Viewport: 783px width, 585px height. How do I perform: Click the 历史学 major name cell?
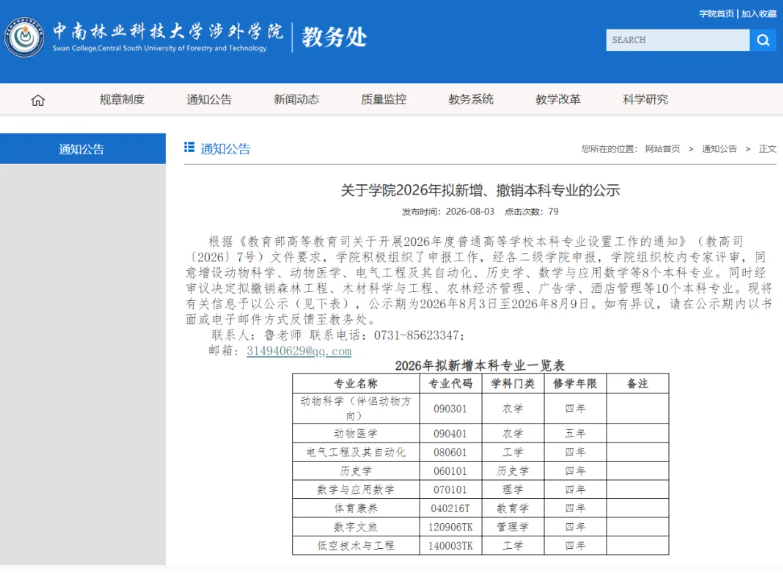point(356,471)
